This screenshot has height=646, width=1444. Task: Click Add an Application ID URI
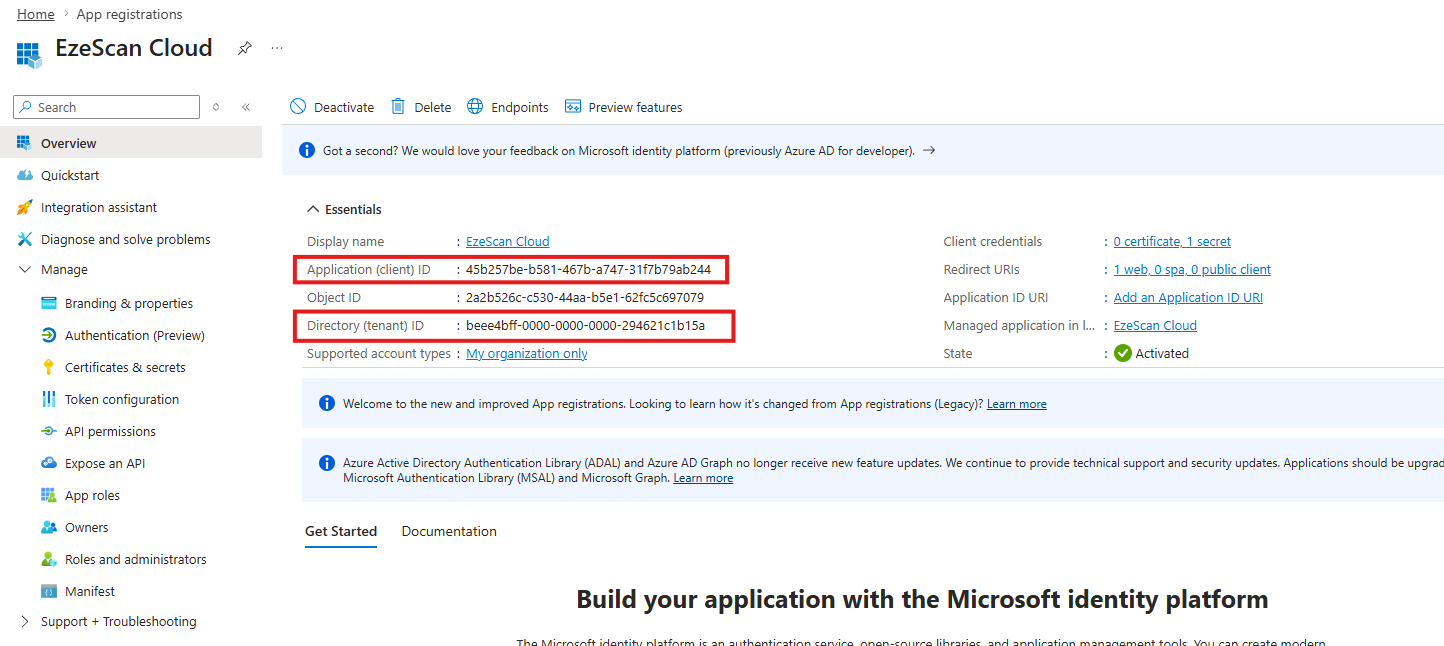1188,297
